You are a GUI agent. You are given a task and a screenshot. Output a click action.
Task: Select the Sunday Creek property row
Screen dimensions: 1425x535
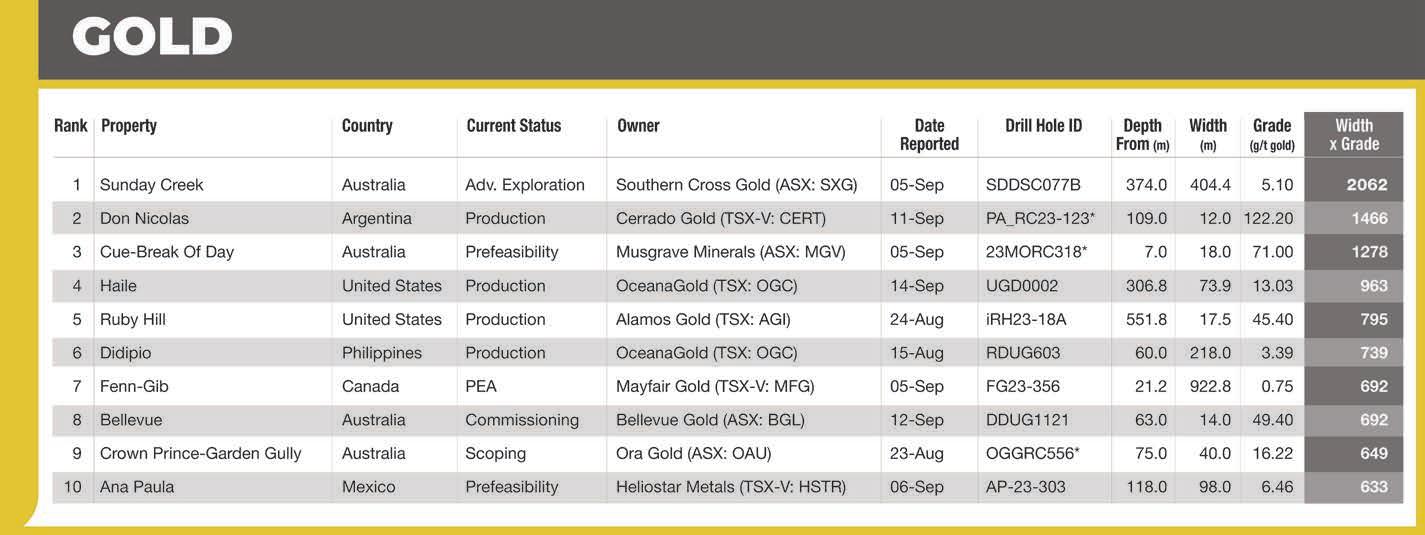click(x=728, y=185)
